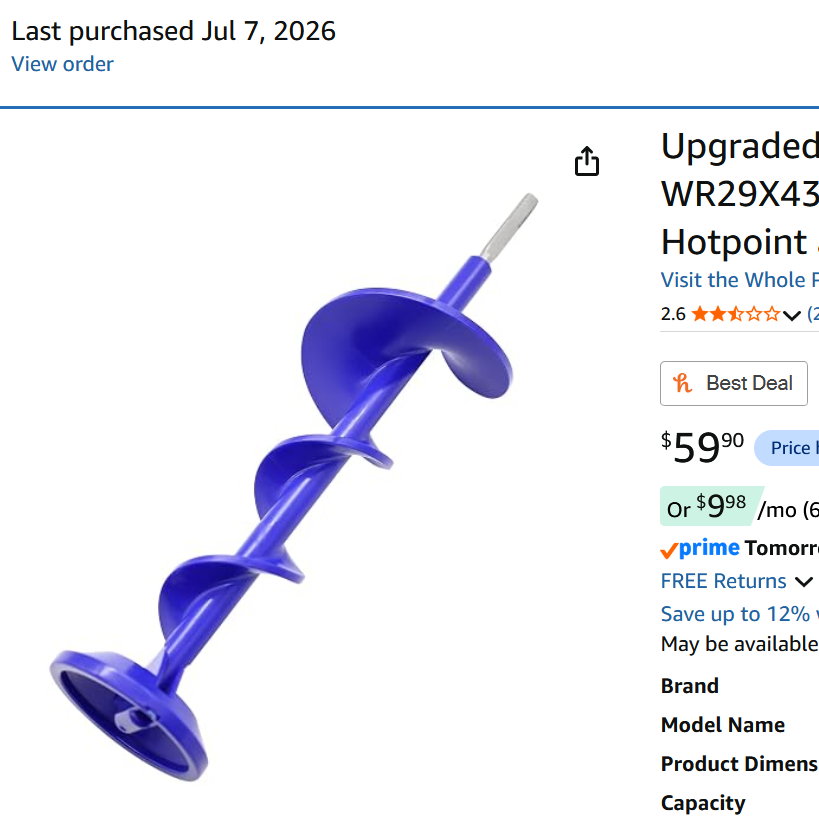Click the Visit the Whole store link
Screen dimensions: 819x822
point(739,280)
